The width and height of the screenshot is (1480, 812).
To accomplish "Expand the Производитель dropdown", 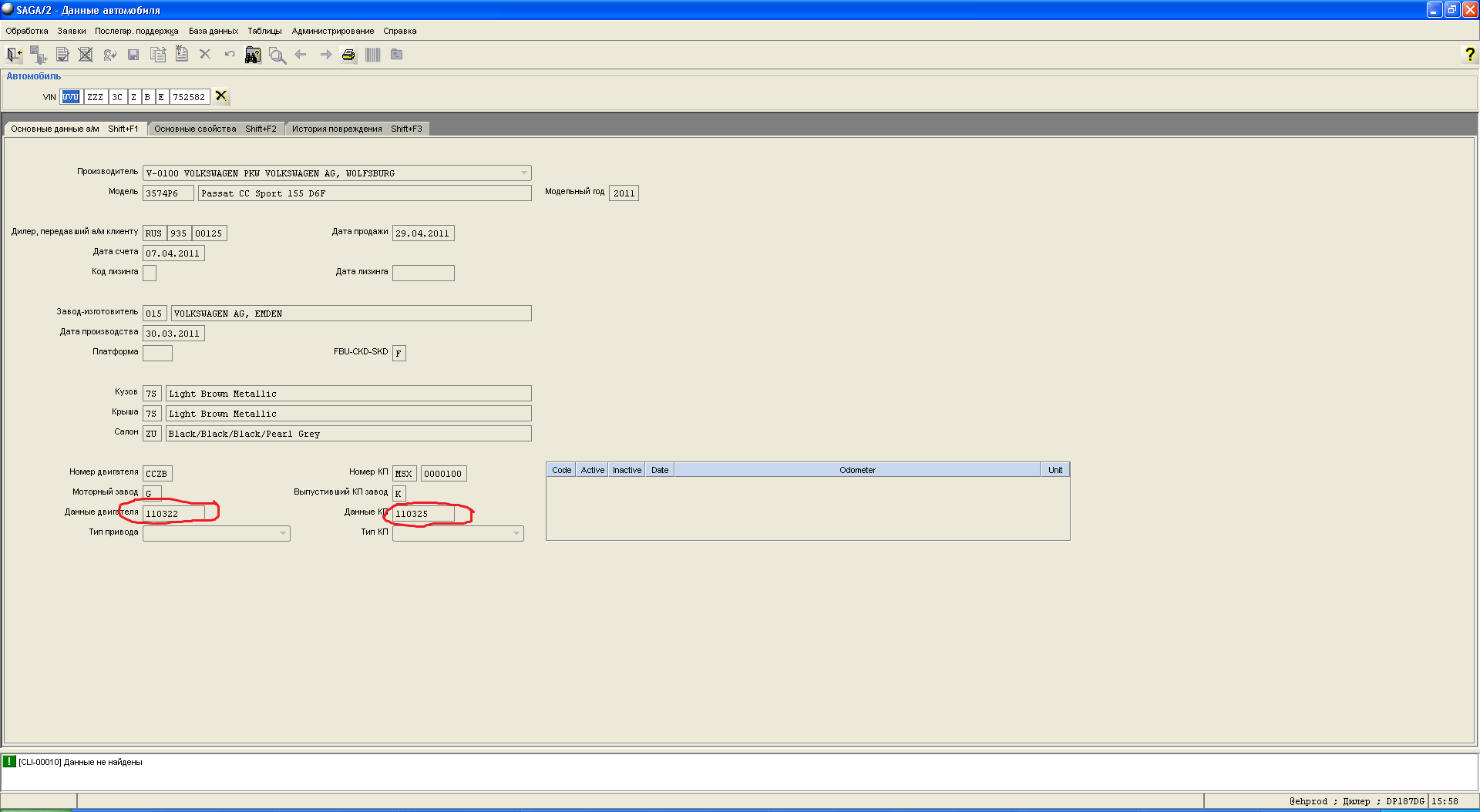I will point(524,173).
